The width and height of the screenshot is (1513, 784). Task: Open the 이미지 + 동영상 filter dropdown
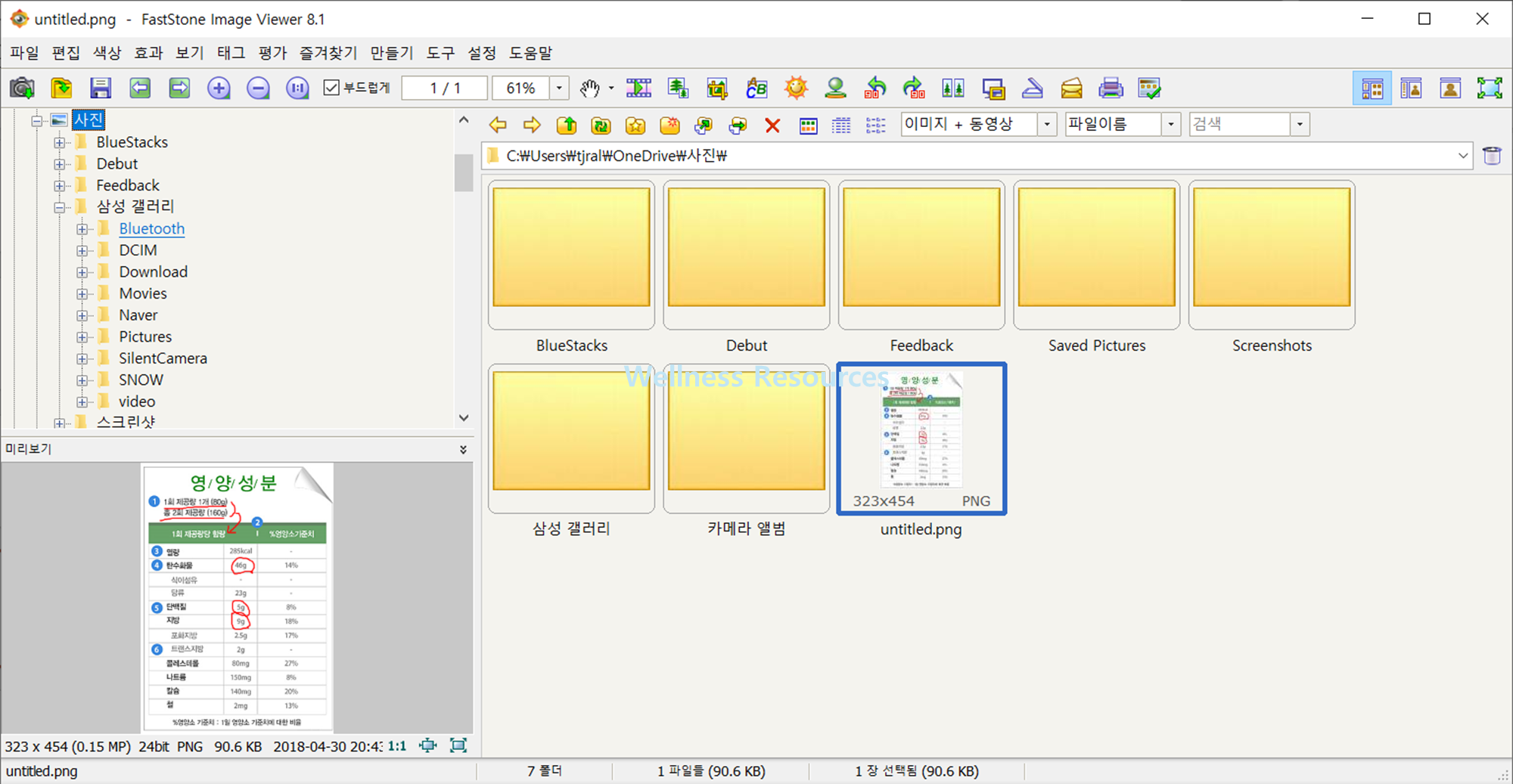click(1047, 124)
